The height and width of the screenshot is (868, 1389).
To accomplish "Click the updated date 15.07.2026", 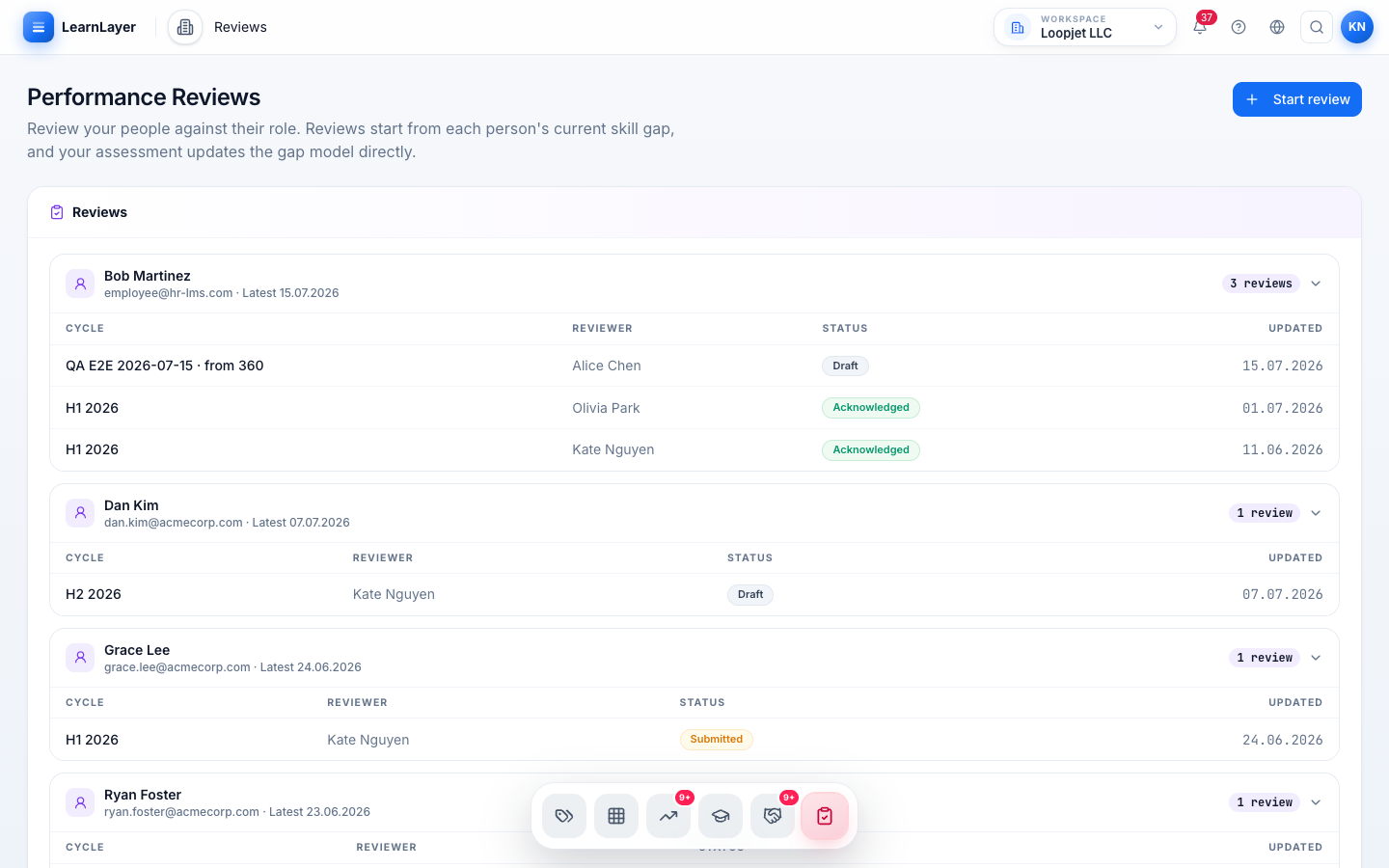I will 1283,366.
